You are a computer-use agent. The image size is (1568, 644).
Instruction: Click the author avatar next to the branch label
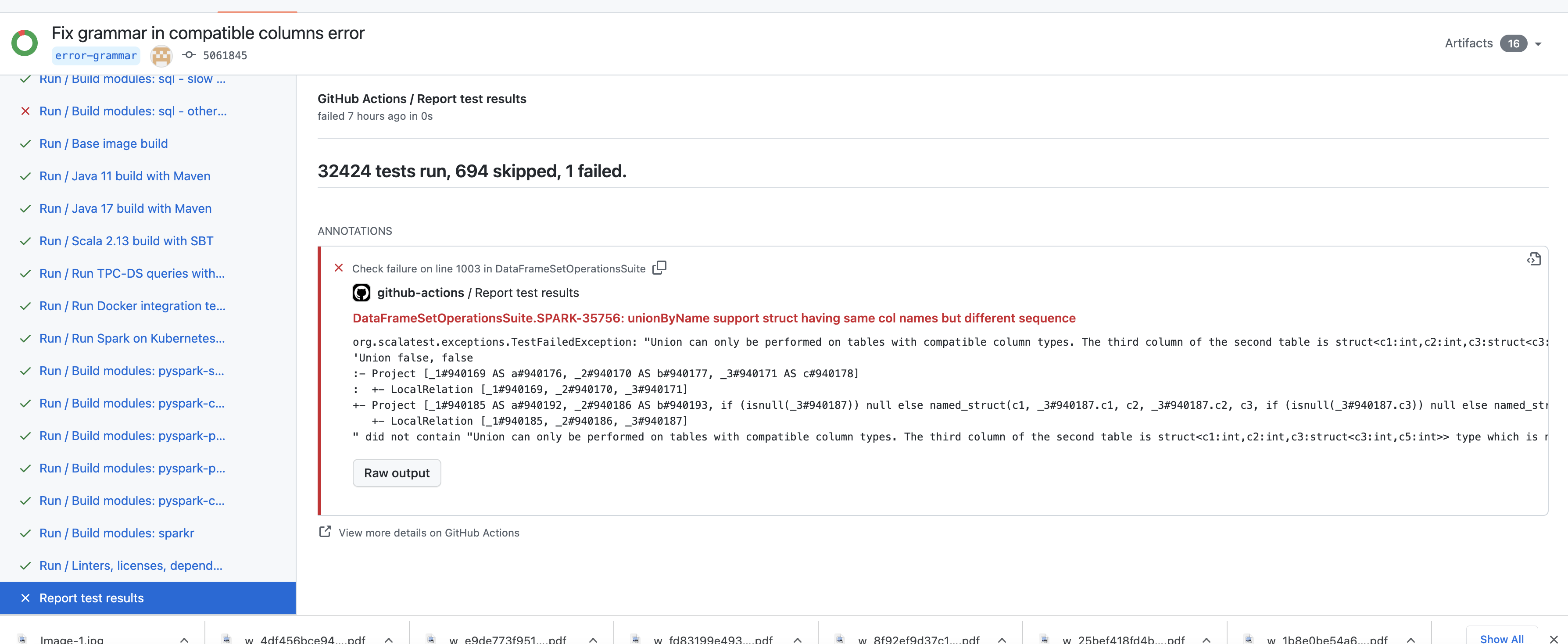pos(161,55)
